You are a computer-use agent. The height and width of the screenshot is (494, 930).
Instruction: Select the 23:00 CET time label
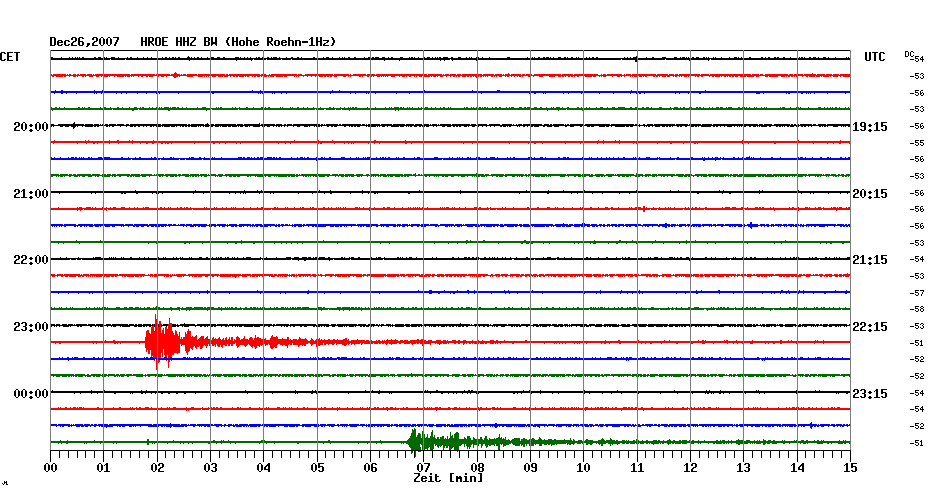click(x=31, y=327)
